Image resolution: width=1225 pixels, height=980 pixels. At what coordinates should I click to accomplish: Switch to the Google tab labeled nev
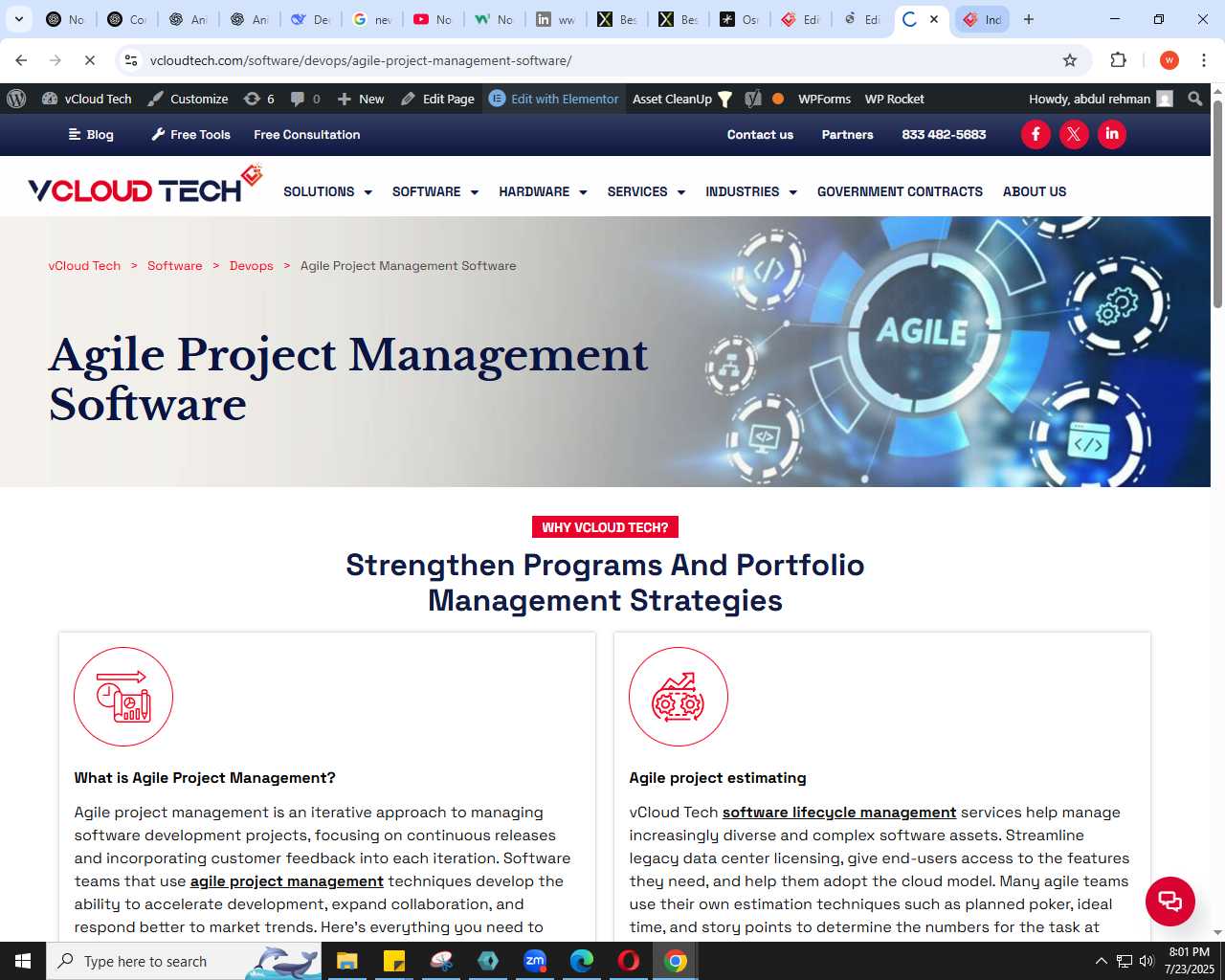[371, 19]
